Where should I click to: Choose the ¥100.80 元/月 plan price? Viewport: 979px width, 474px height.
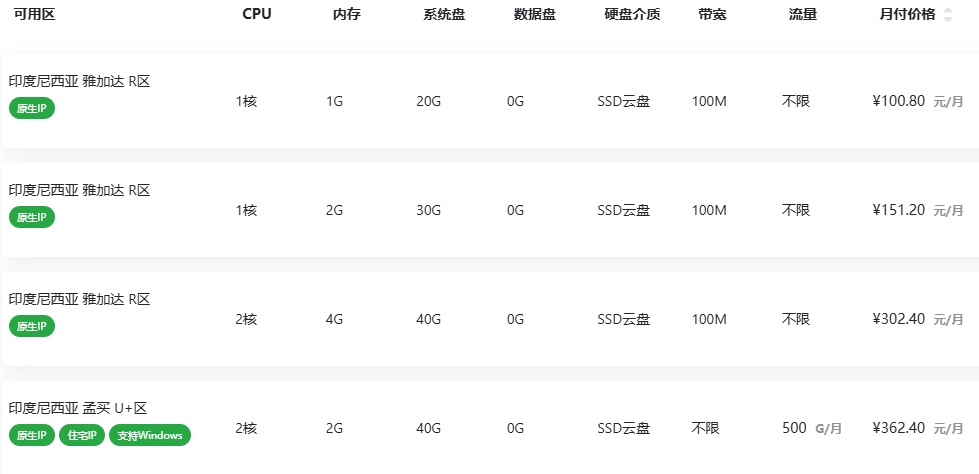click(x=918, y=101)
